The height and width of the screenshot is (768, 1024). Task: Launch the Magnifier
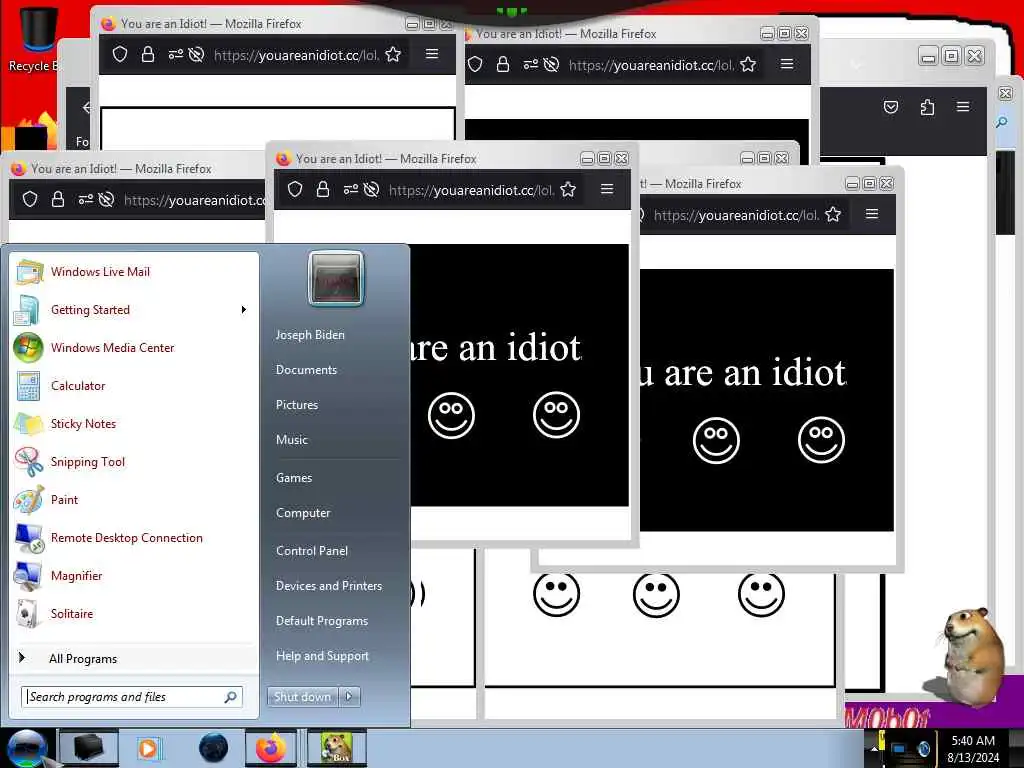134,575
